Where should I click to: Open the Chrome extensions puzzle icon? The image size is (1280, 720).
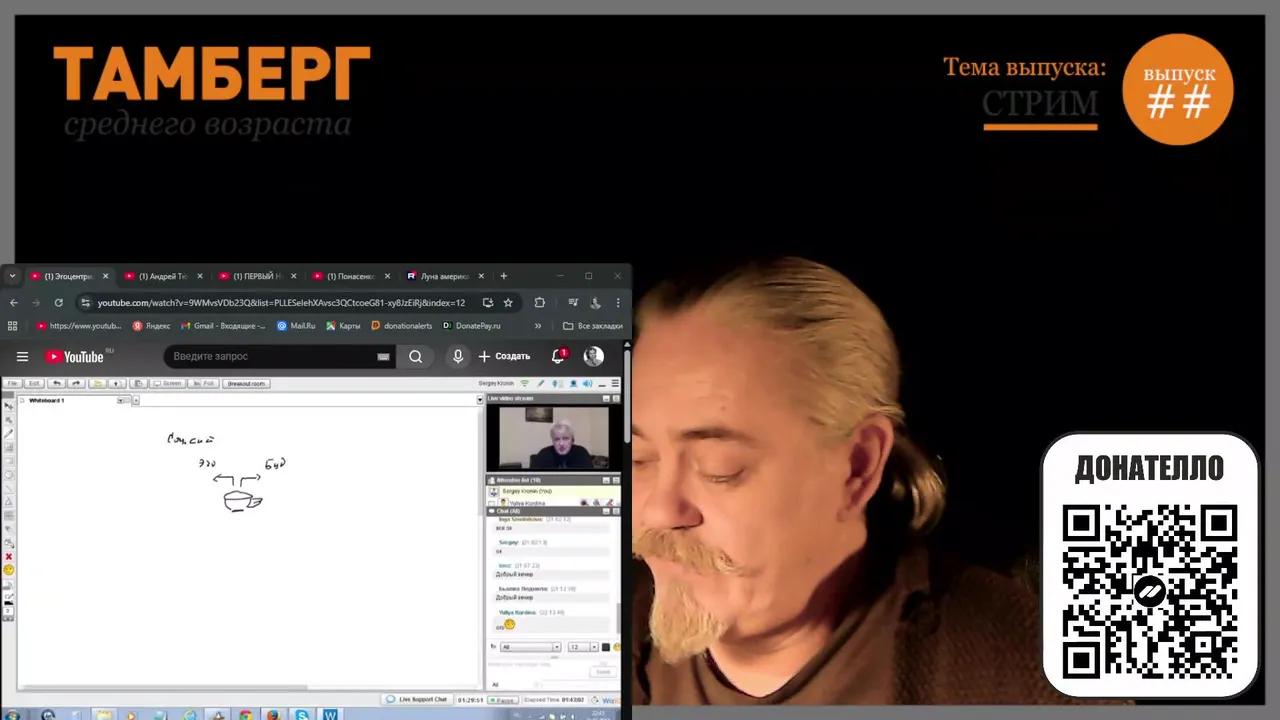pos(540,302)
